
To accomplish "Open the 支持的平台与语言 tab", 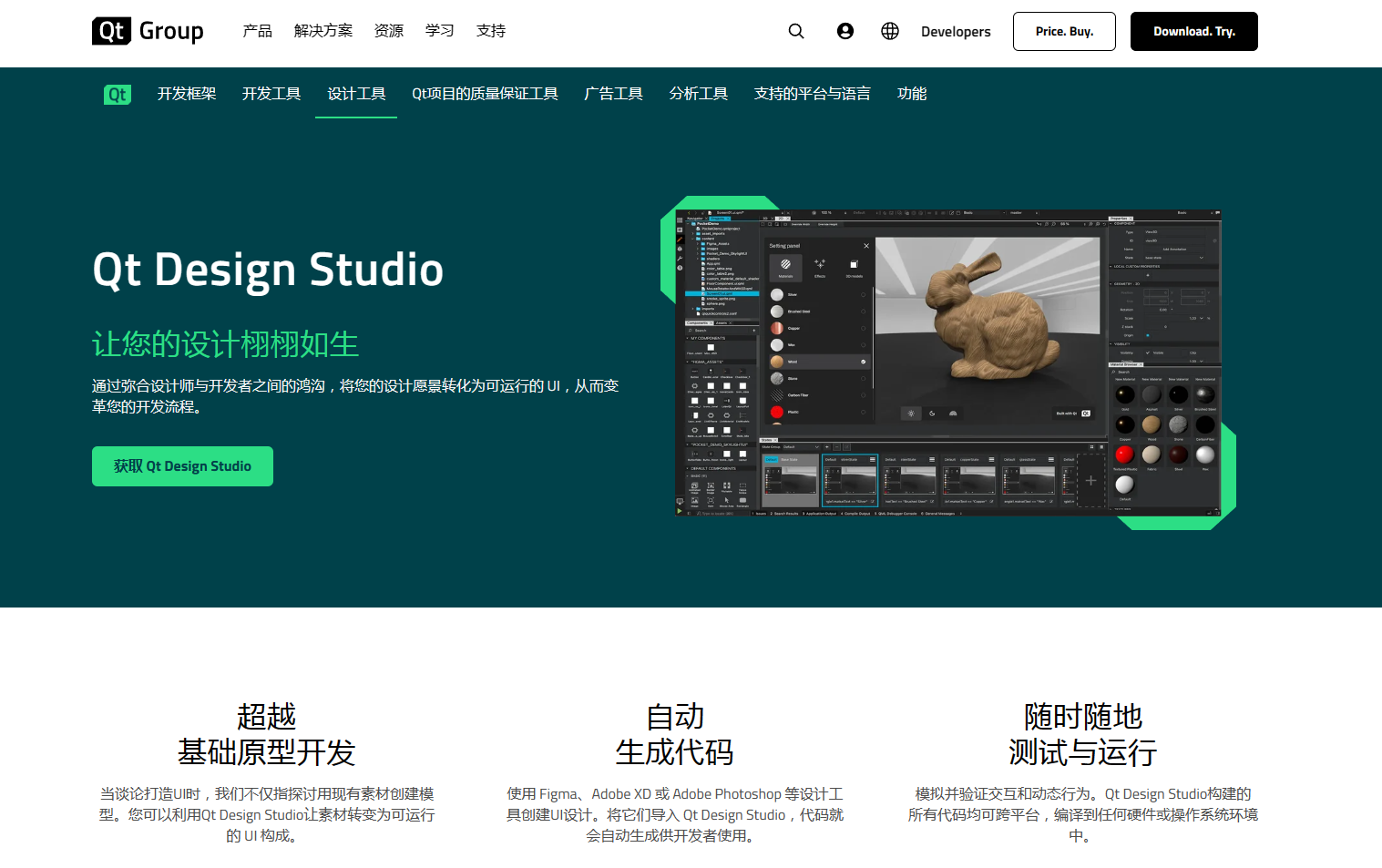I will click(812, 94).
